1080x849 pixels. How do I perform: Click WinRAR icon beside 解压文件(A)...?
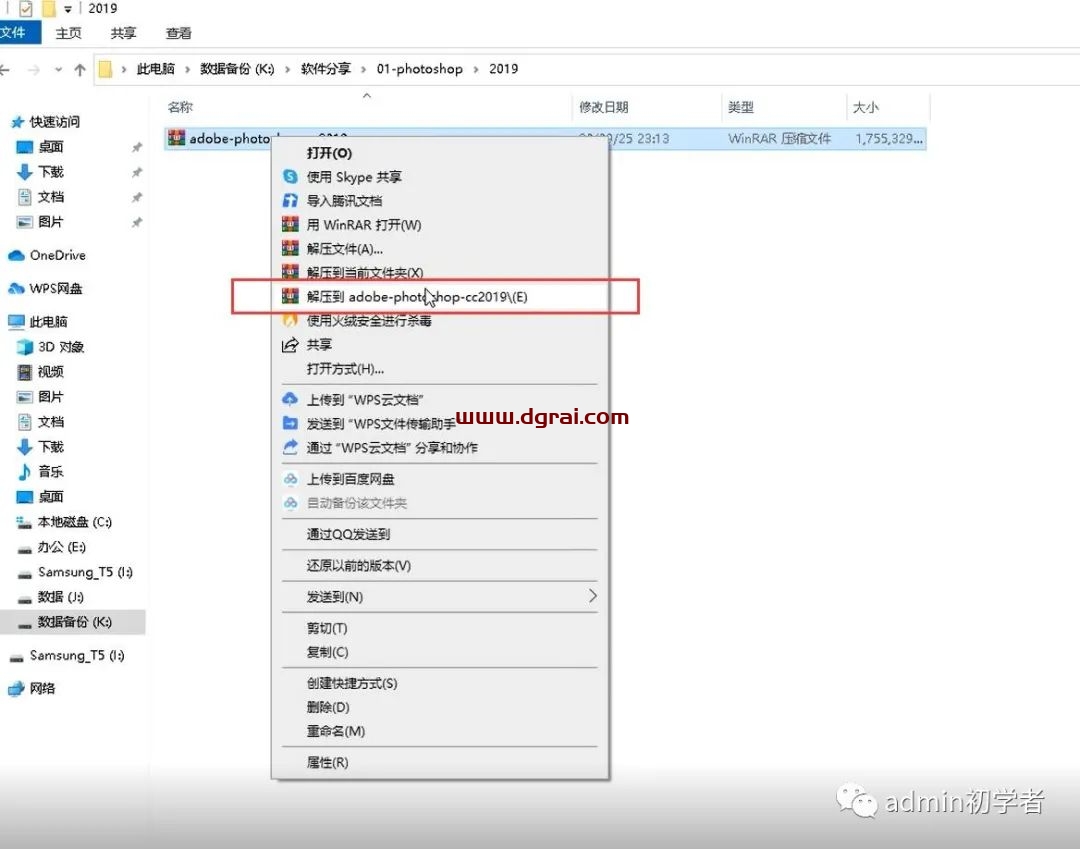coord(290,248)
